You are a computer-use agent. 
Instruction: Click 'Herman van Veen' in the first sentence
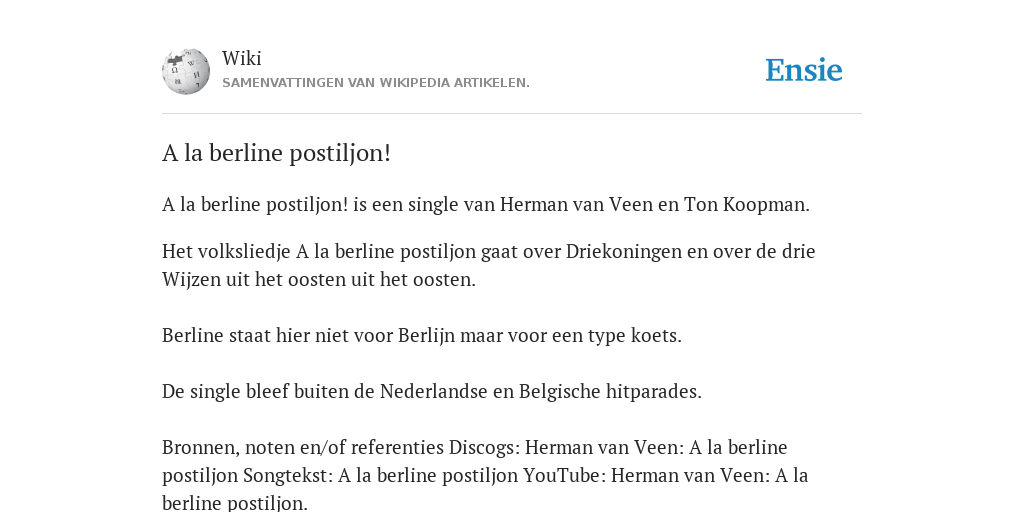576,204
